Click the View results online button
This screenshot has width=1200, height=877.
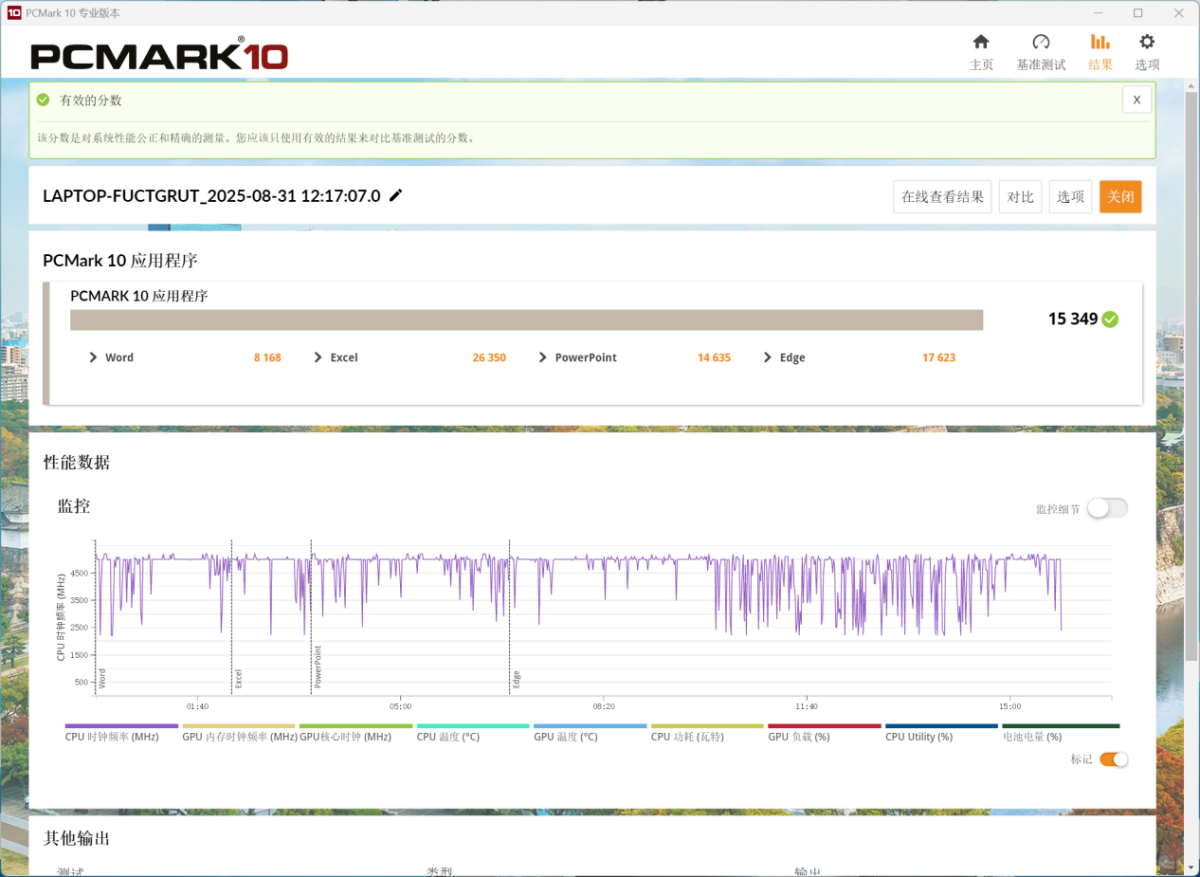pyautogui.click(x=942, y=197)
